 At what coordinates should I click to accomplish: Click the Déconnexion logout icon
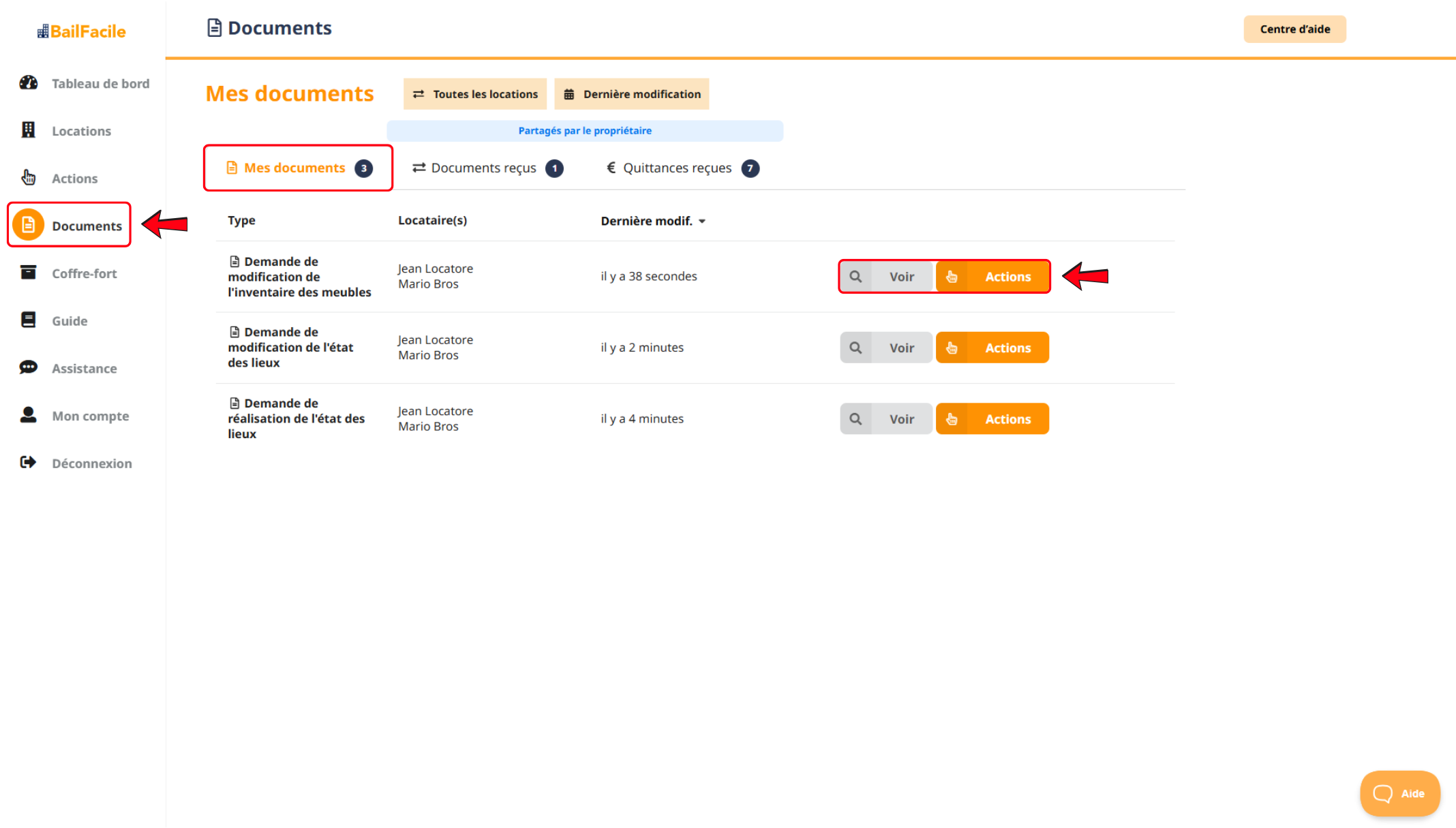pyautogui.click(x=28, y=463)
